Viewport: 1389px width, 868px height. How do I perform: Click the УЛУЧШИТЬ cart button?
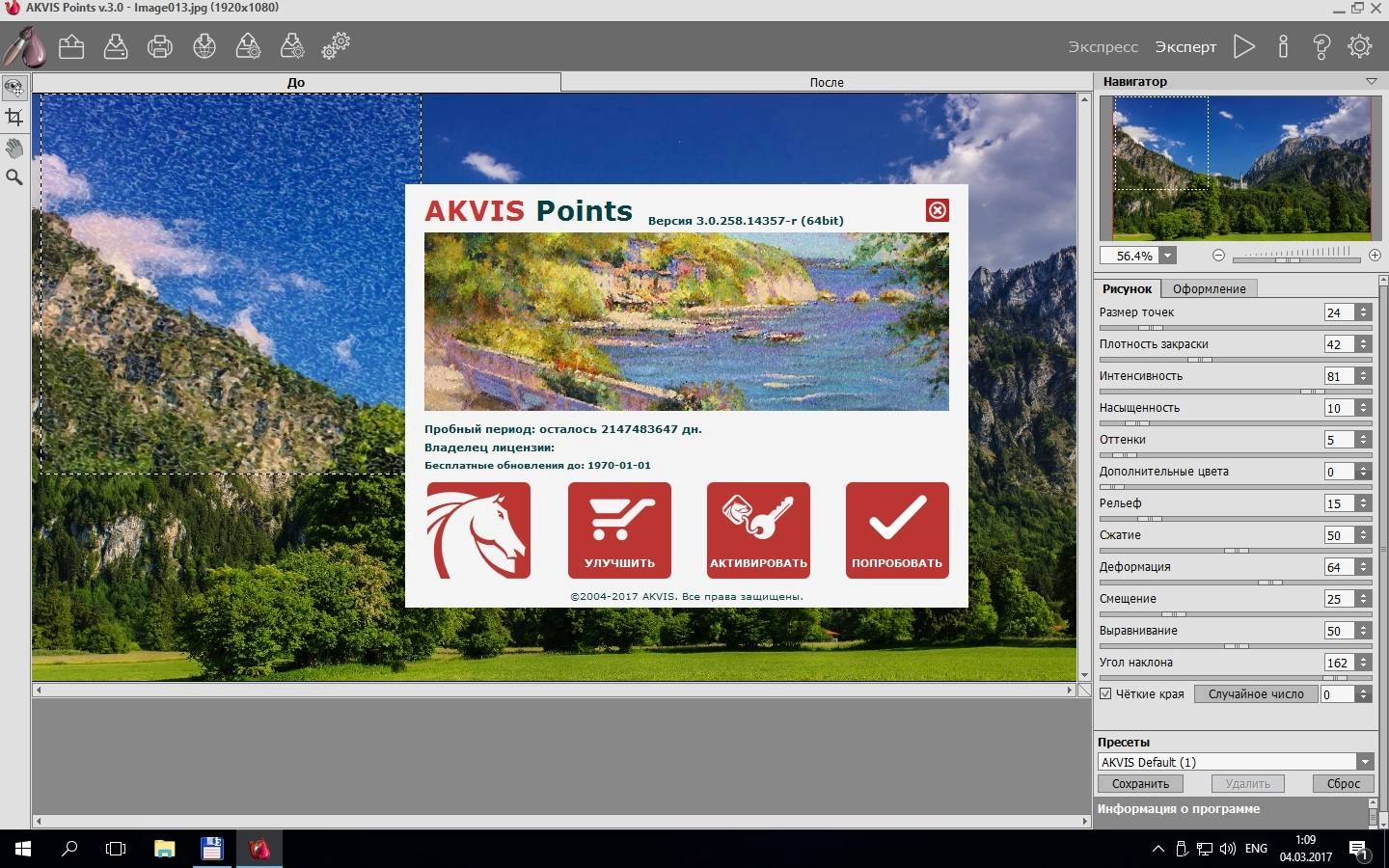(x=619, y=530)
